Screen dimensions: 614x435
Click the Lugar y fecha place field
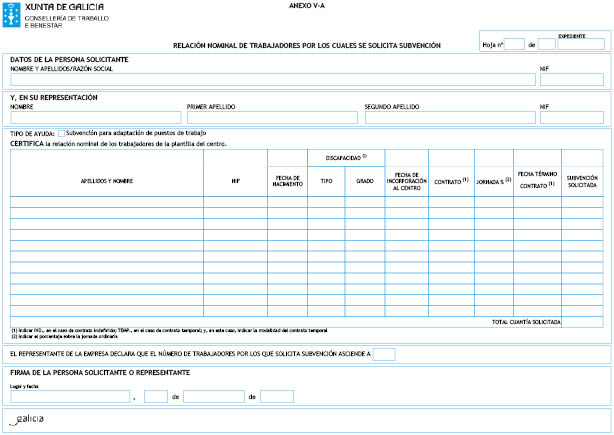(x=70, y=397)
